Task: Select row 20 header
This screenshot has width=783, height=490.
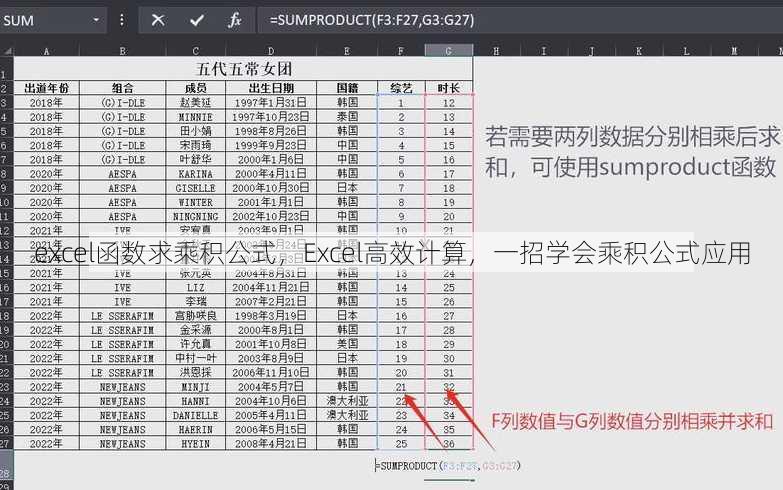Action: [x=6, y=344]
